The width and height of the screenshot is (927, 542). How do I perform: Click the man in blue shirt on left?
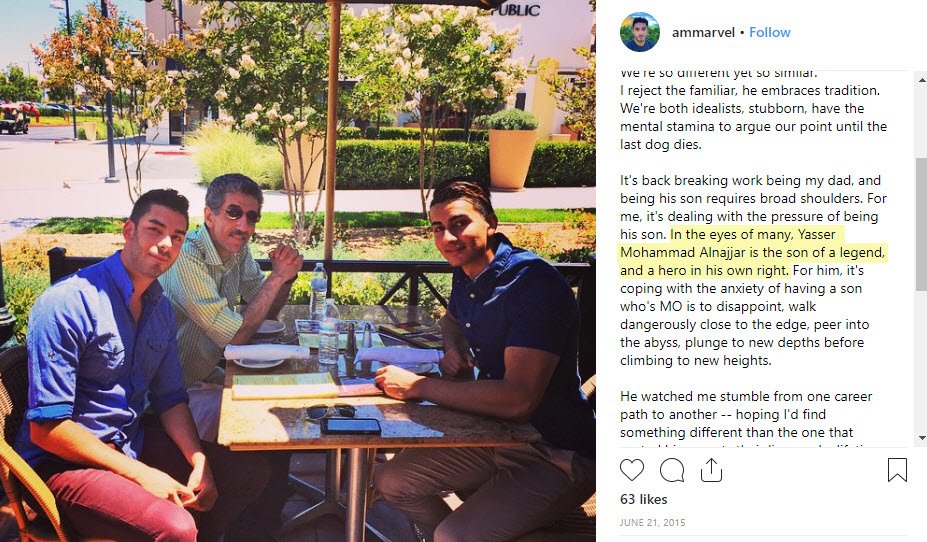coord(112,366)
